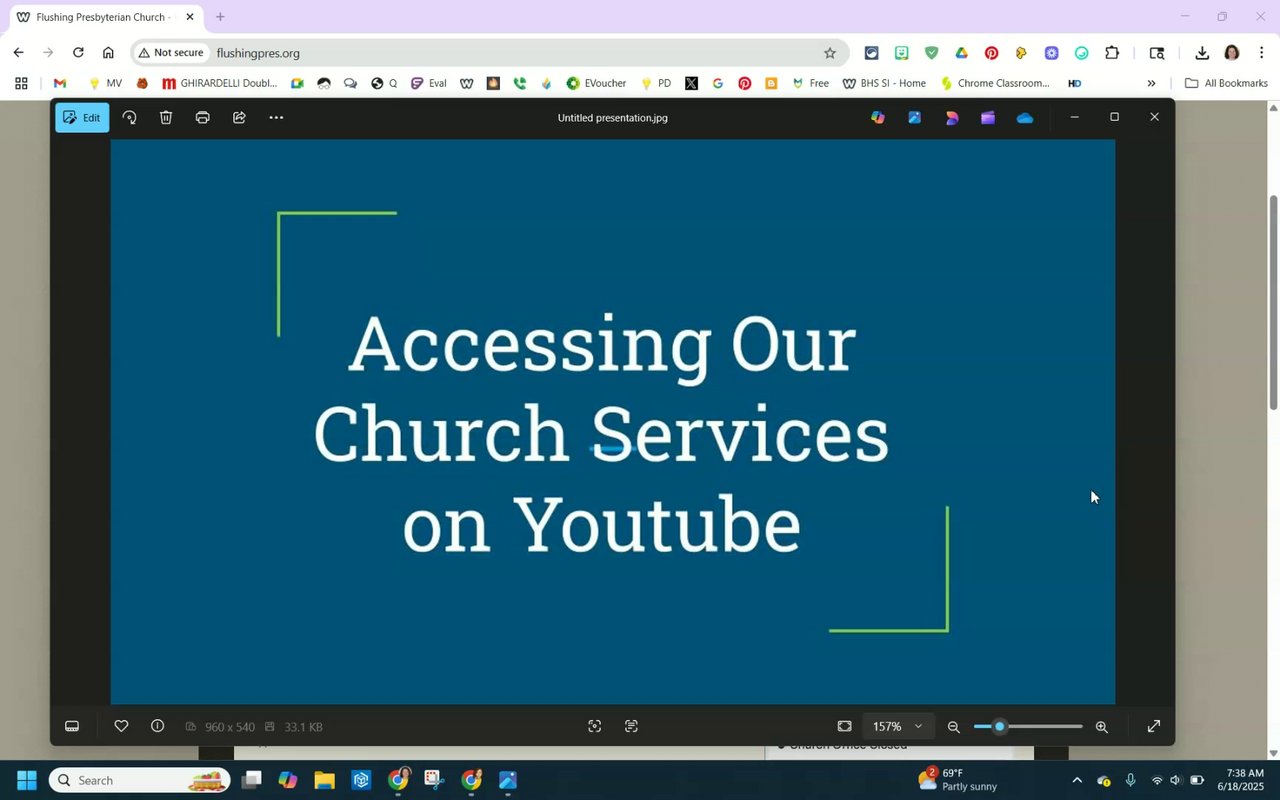Open the EVoucher bookmark
This screenshot has height=800, width=1280.
click(x=596, y=83)
